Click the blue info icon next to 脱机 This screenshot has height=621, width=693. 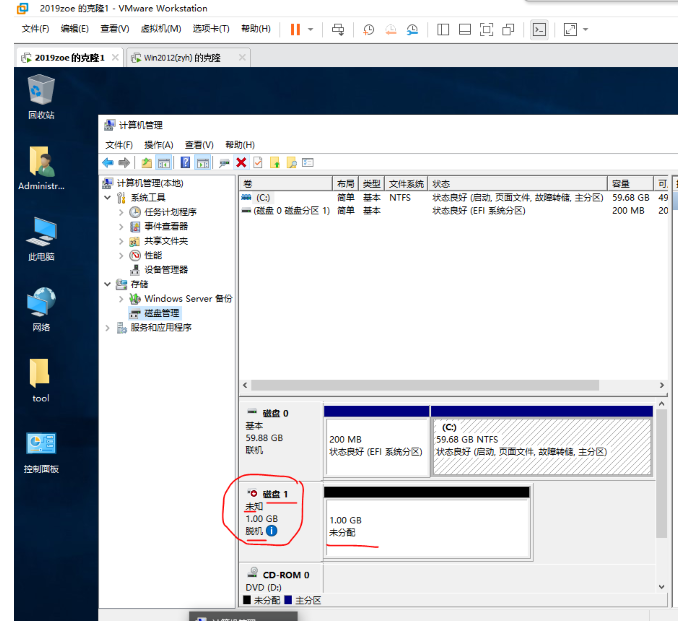272,531
